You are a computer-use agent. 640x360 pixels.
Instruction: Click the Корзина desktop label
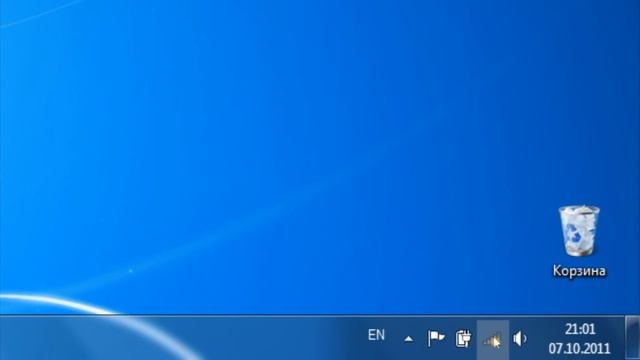coord(579,271)
